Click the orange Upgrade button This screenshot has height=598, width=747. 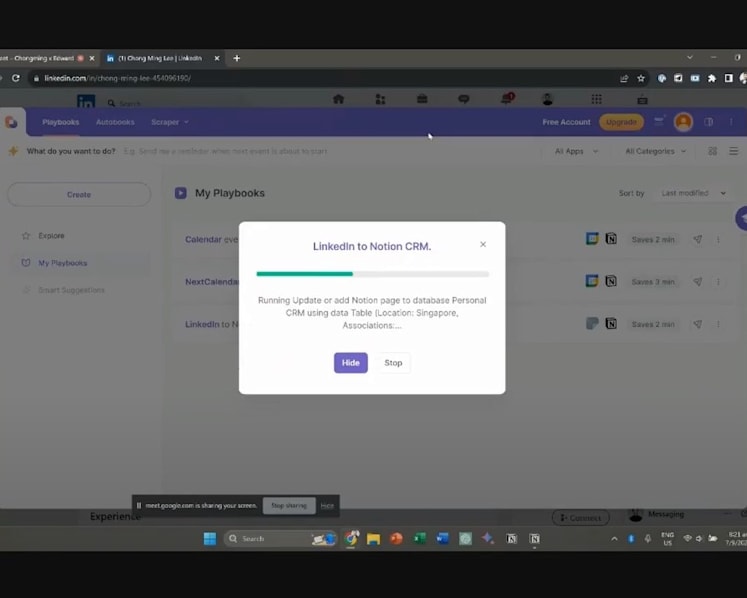coord(621,122)
